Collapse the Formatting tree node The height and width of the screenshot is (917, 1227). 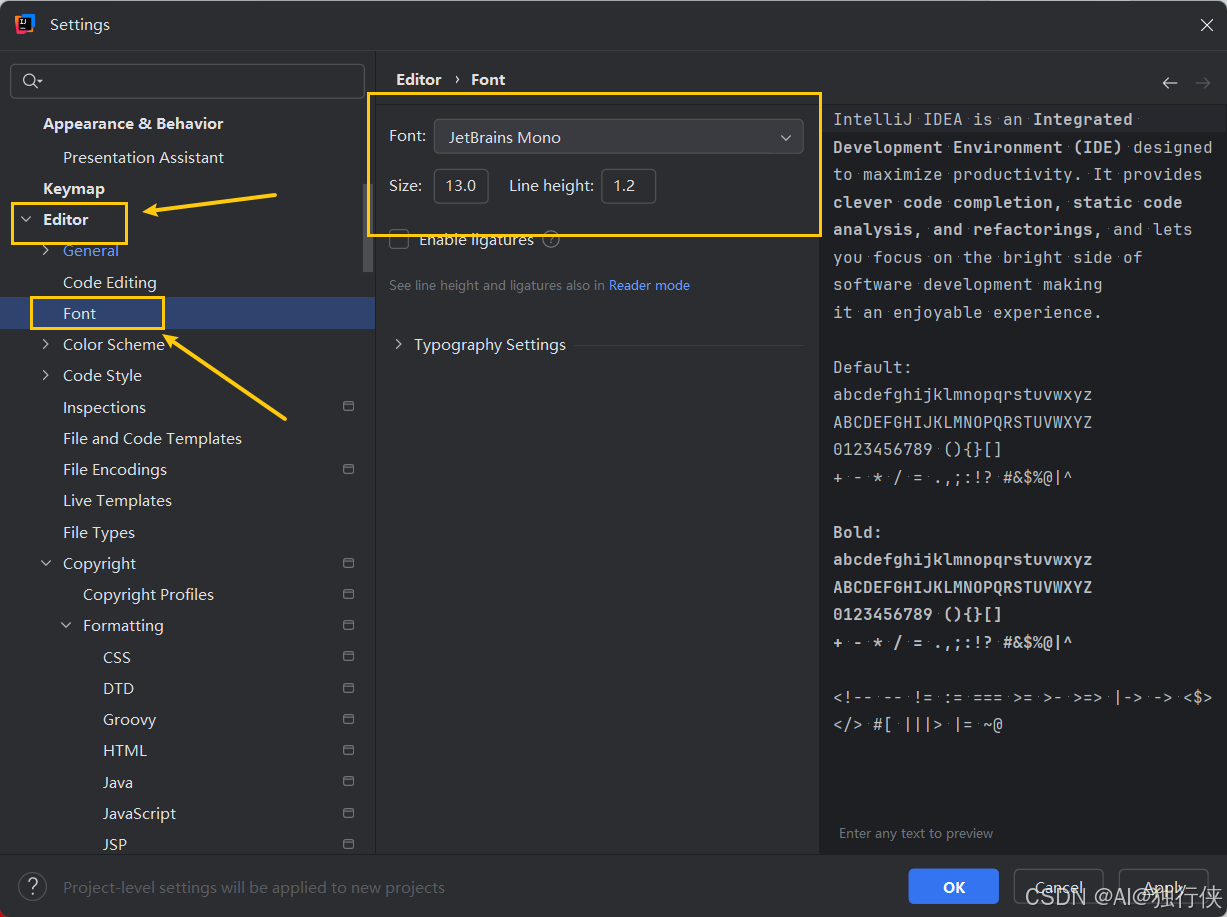(66, 625)
